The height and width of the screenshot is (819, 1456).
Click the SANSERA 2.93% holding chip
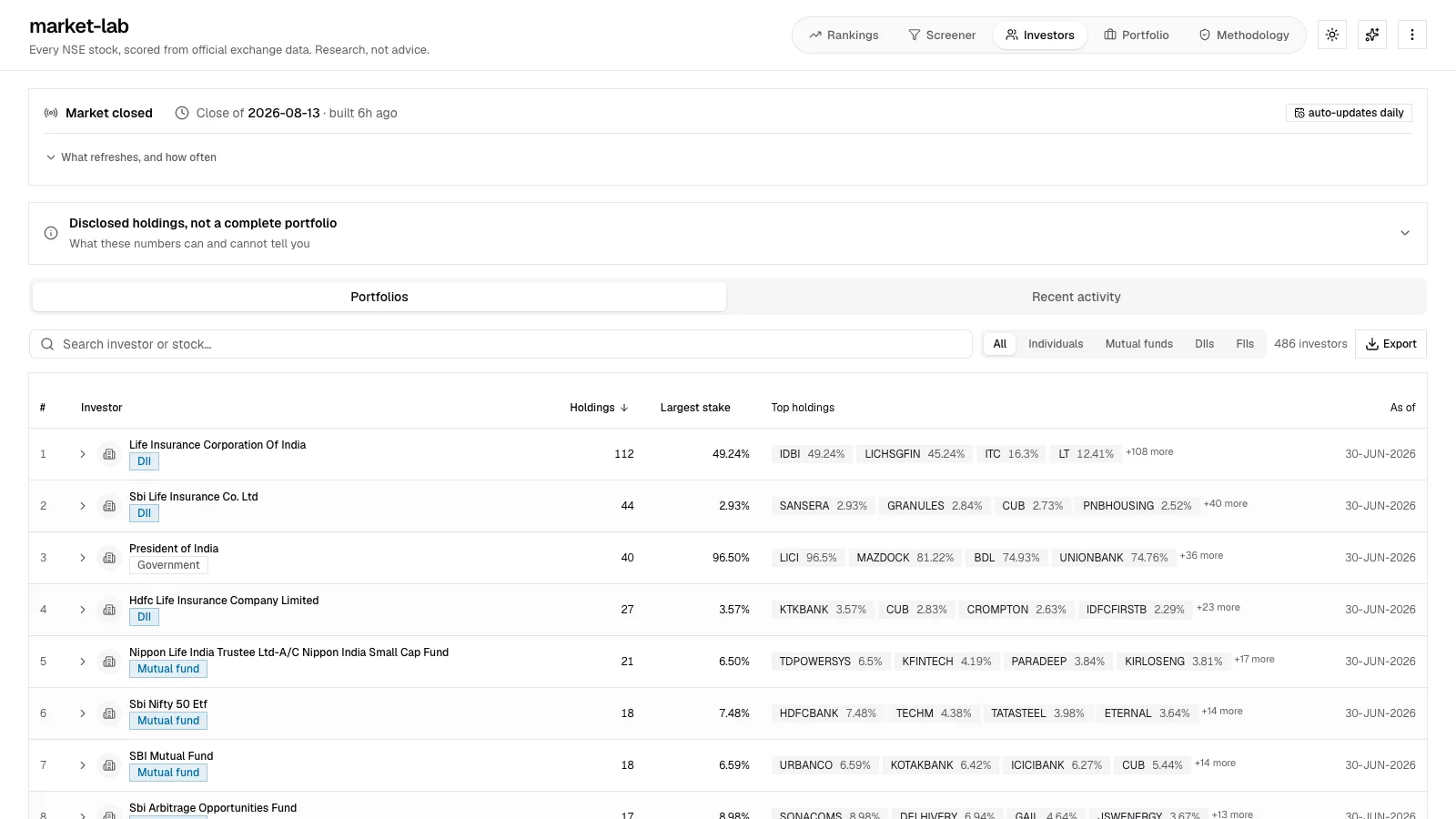point(823,506)
